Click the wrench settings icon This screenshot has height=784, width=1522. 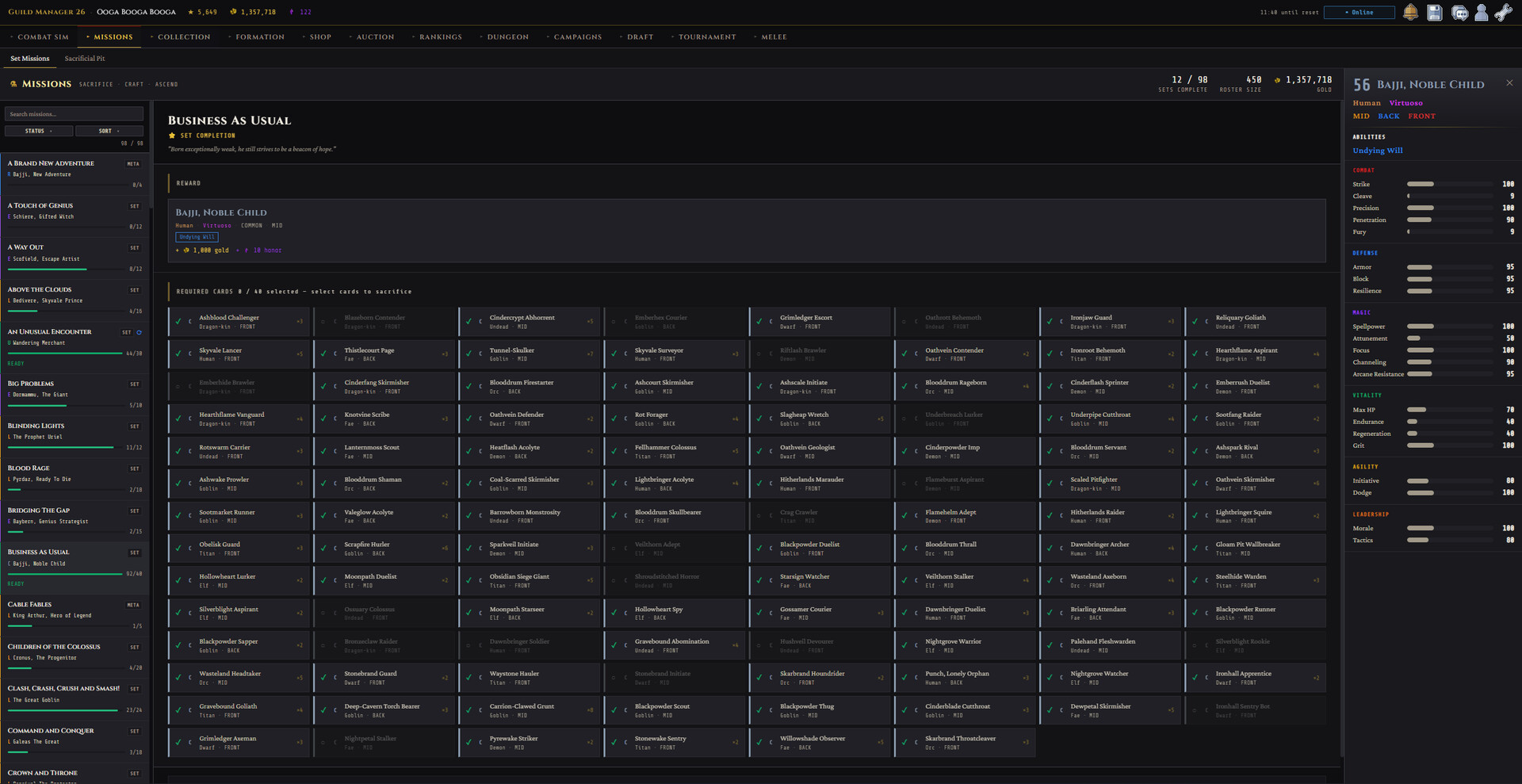click(1505, 13)
